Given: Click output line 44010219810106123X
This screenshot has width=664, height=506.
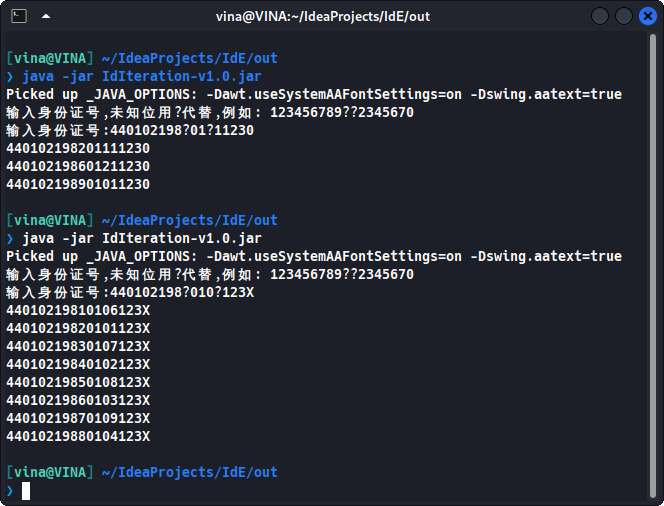Looking at the screenshot, I should (78, 310).
